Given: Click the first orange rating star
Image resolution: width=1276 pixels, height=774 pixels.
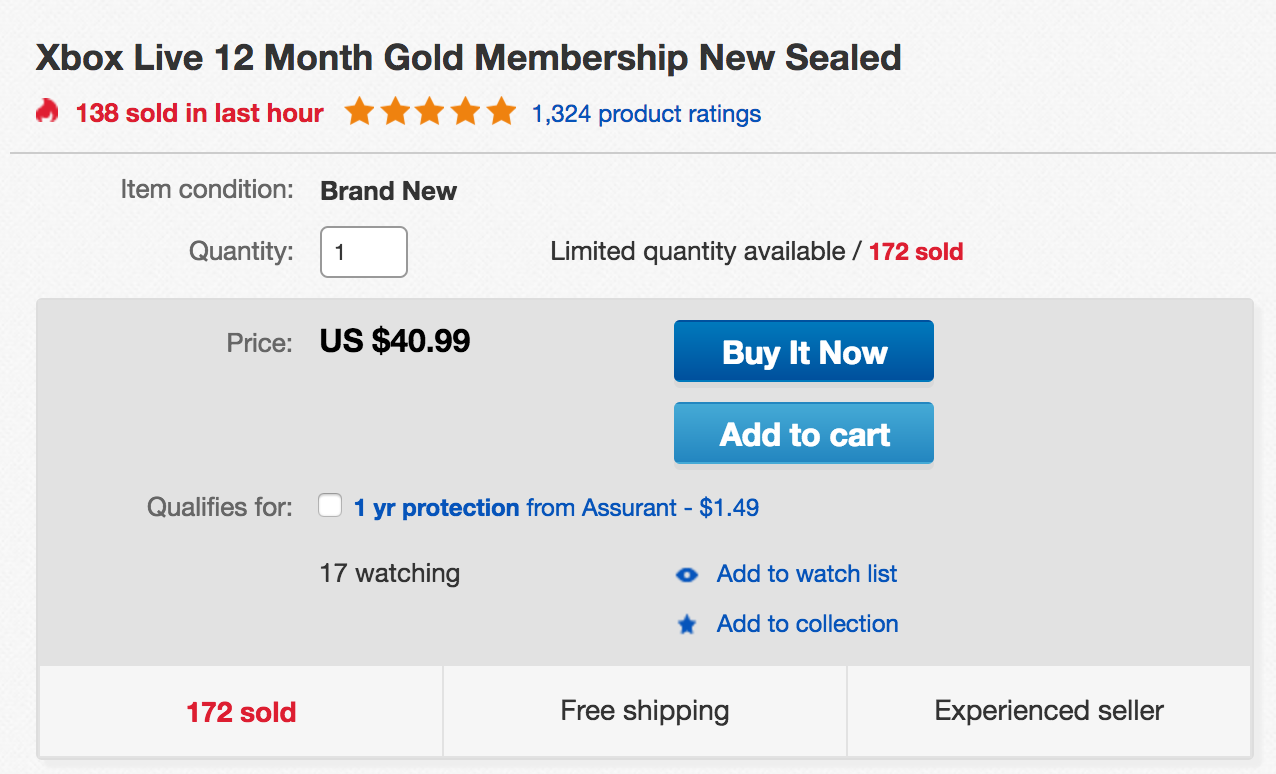Looking at the screenshot, I should [359, 112].
